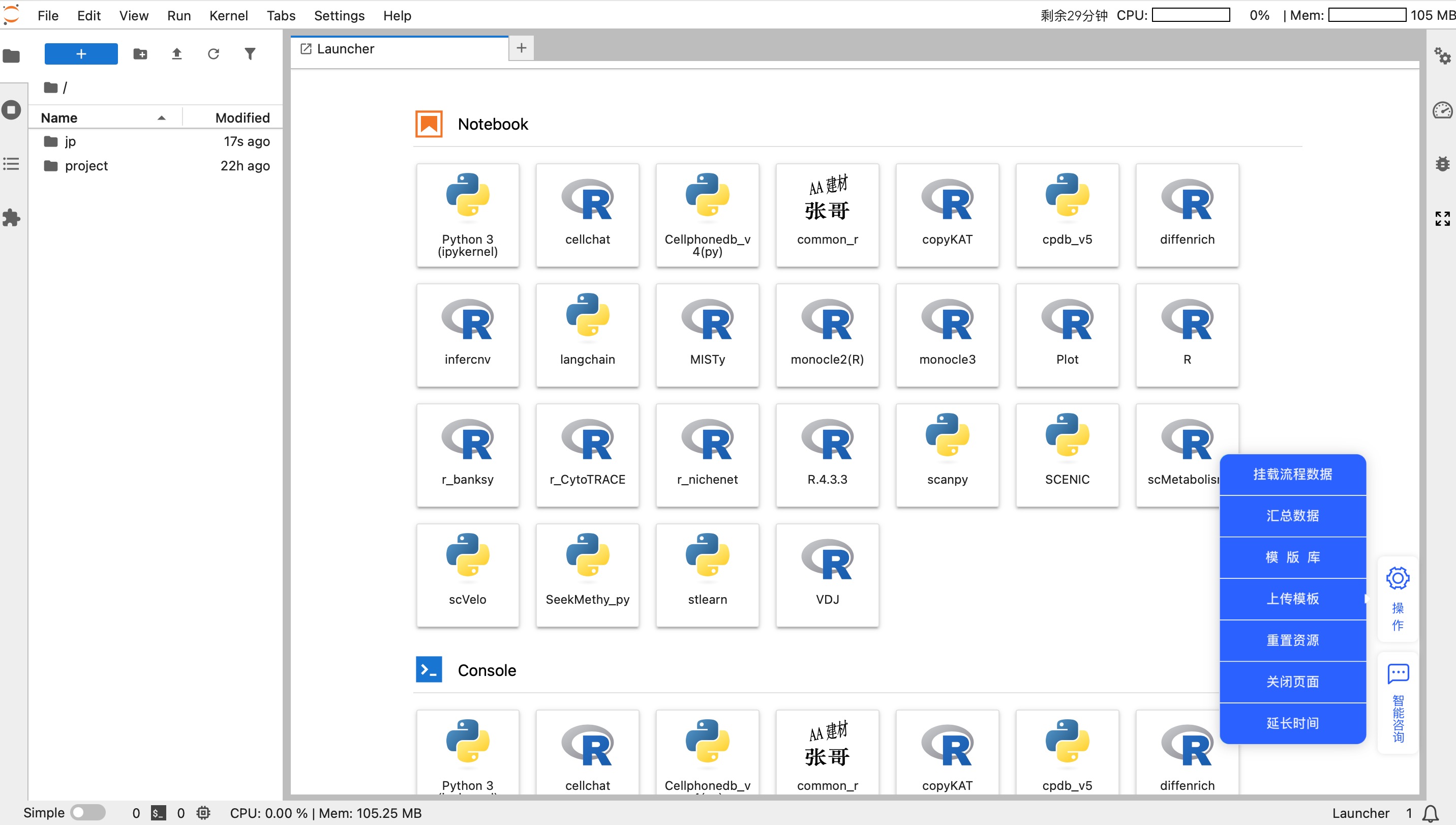Open the Kernel menu
Image resolution: width=1456 pixels, height=825 pixels.
tap(228, 16)
